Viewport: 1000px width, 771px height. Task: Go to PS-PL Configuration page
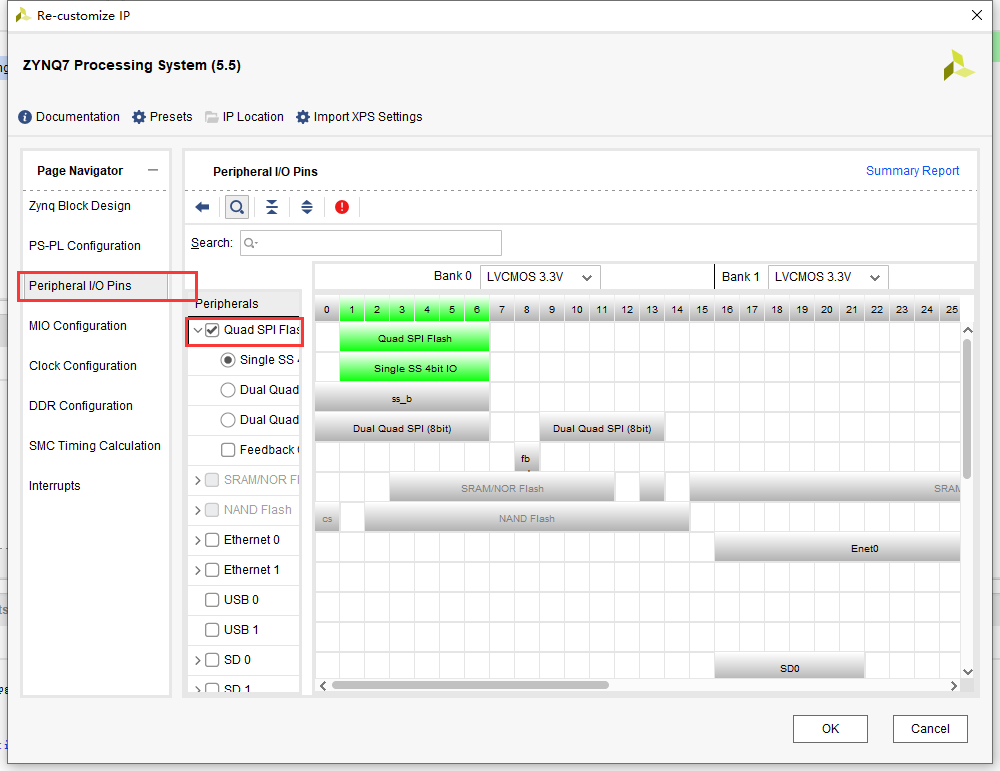(x=85, y=246)
